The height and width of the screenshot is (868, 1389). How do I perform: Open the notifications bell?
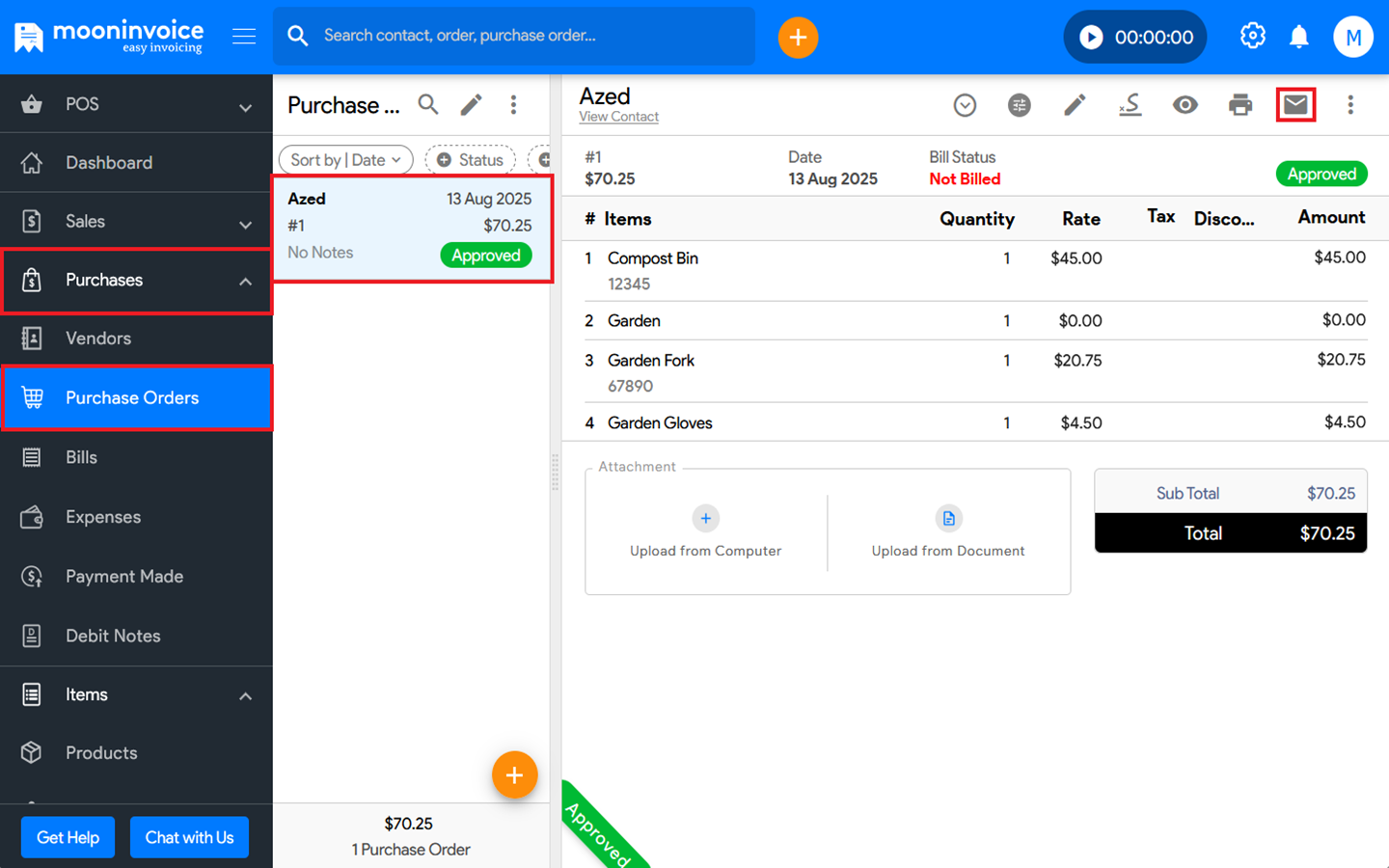click(x=1298, y=37)
